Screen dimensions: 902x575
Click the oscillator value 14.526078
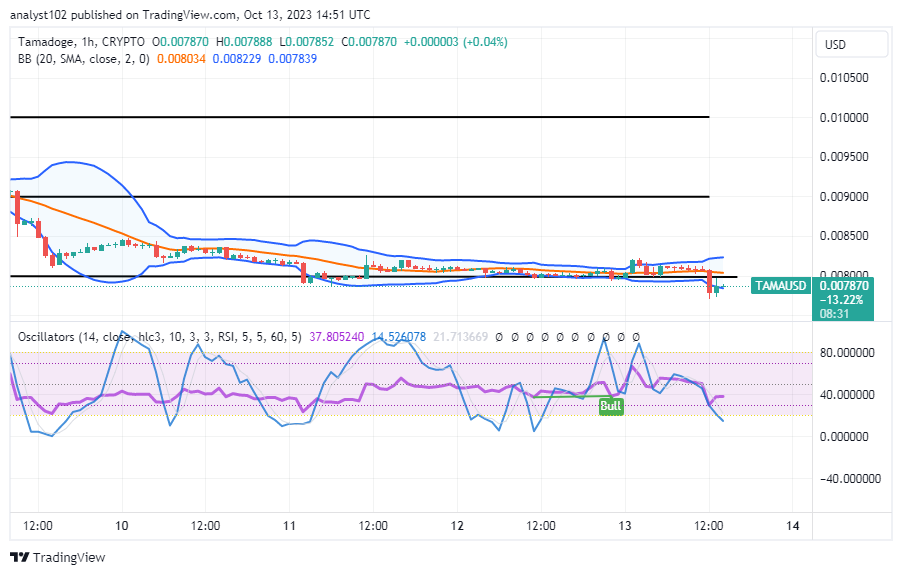(399, 337)
